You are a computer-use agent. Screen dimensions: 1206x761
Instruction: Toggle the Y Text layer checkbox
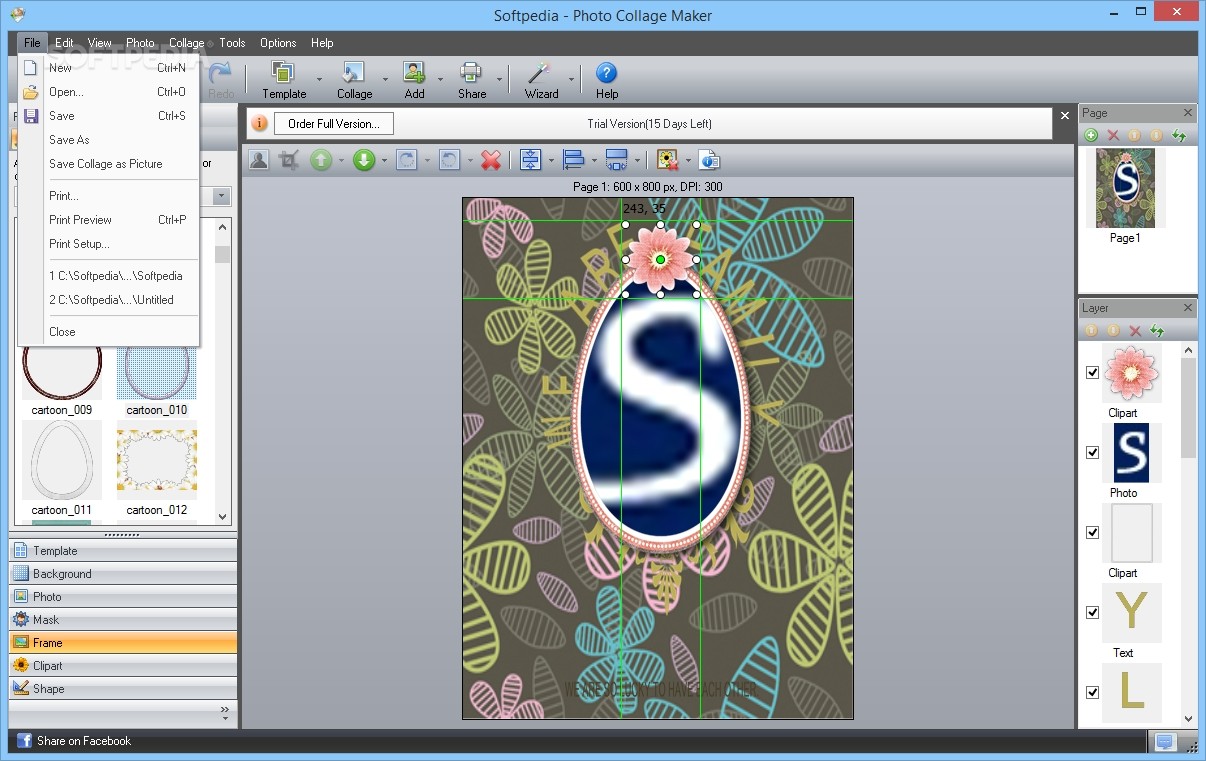(1092, 612)
